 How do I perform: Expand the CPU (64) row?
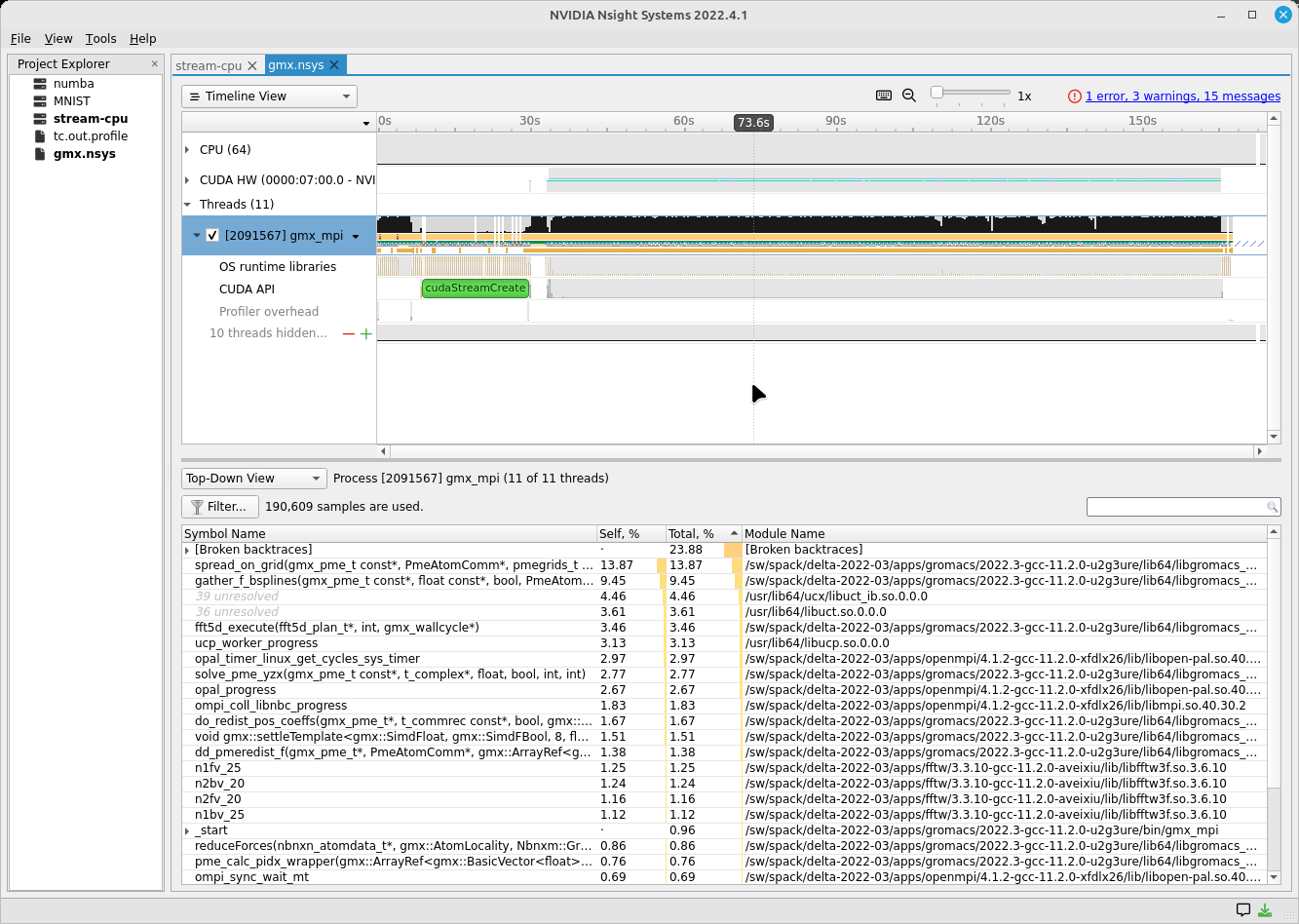pos(187,150)
